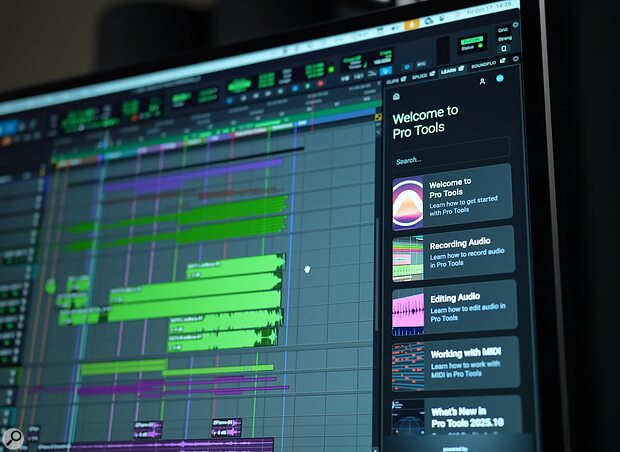Image resolution: width=620 pixels, height=452 pixels.
Task: Open the user account icon in Learn panel
Action: 482,81
